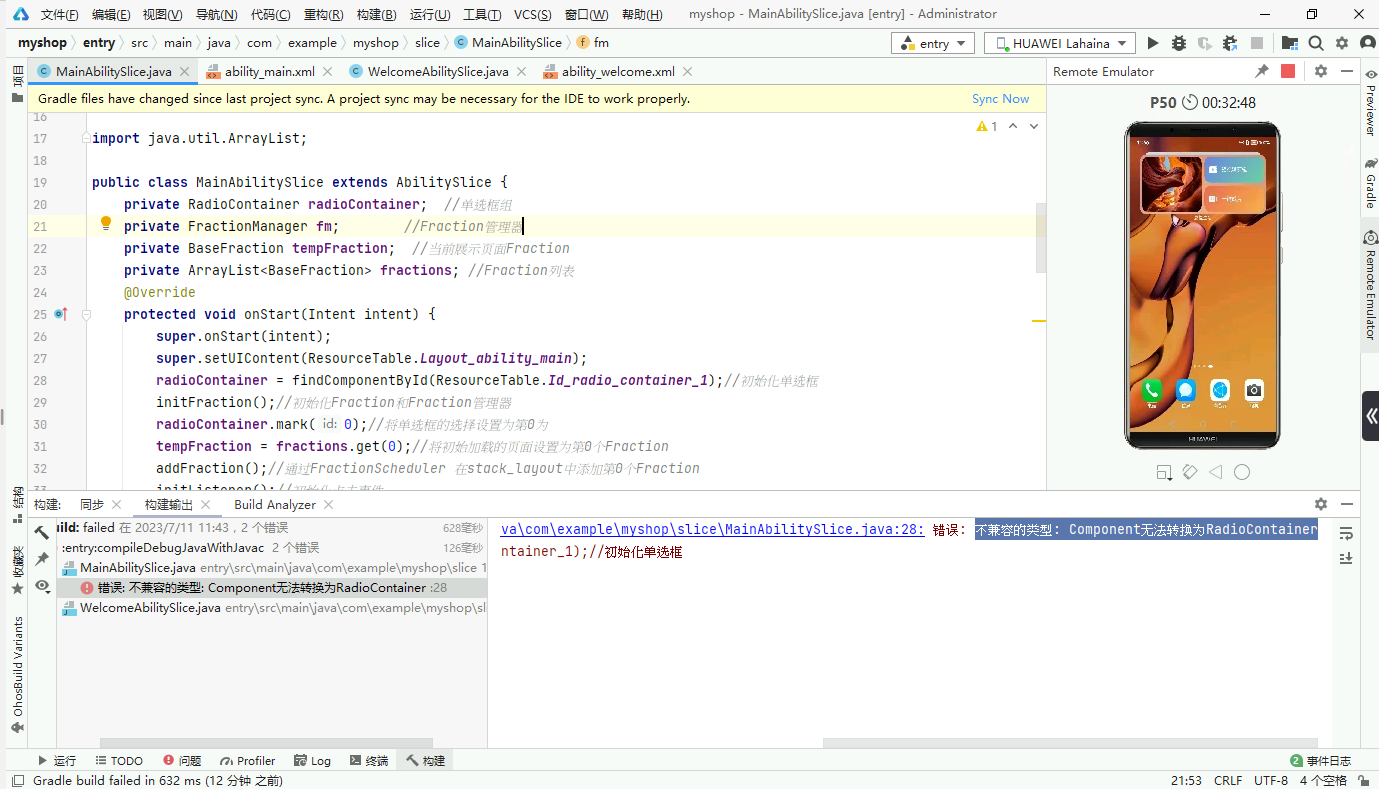Expand the collapsed side panel chevron
Image resolution: width=1379 pixels, height=789 pixels.
[x=1370, y=416]
